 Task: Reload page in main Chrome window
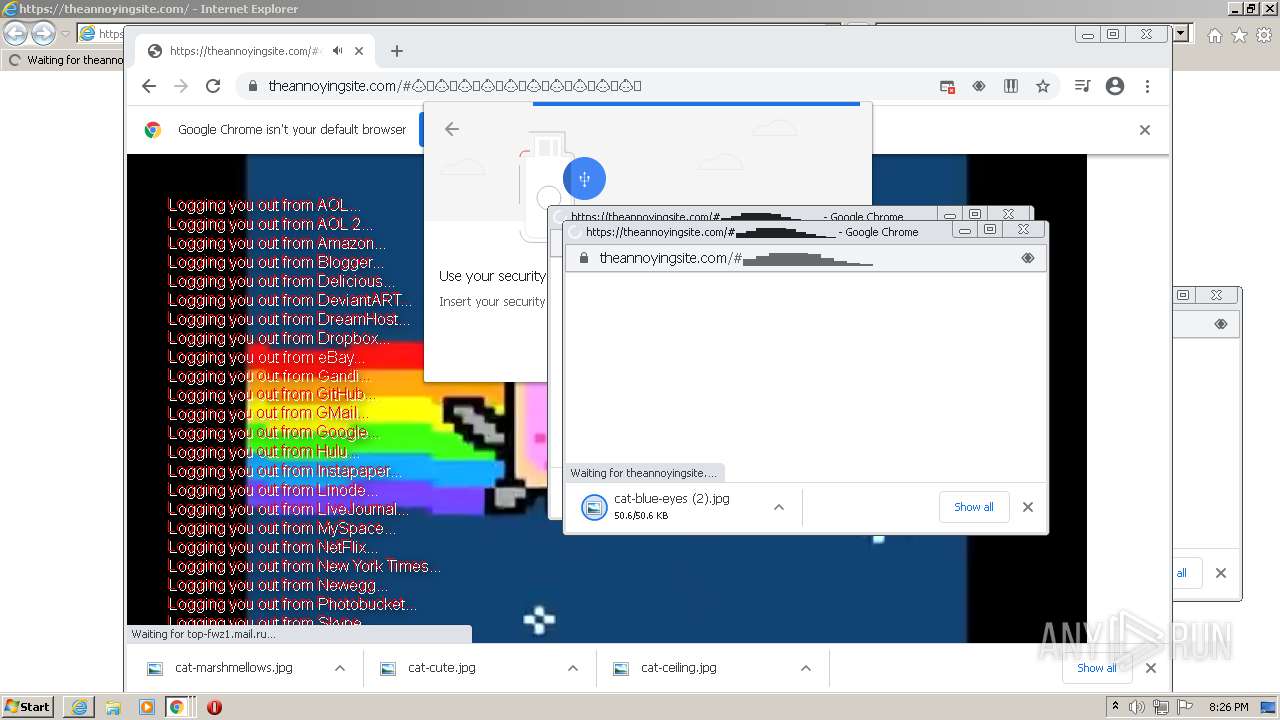[213, 86]
